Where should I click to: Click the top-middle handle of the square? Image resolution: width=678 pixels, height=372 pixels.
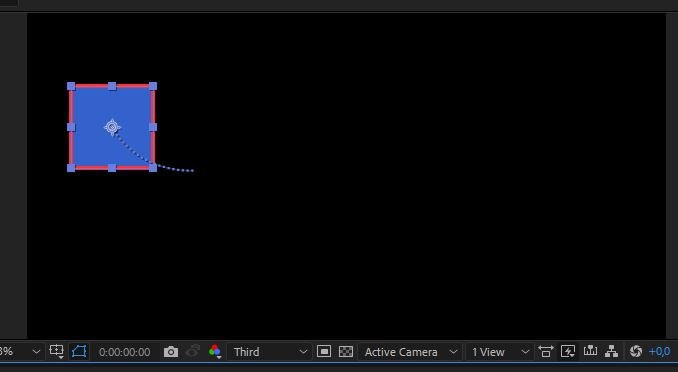pyautogui.click(x=112, y=86)
